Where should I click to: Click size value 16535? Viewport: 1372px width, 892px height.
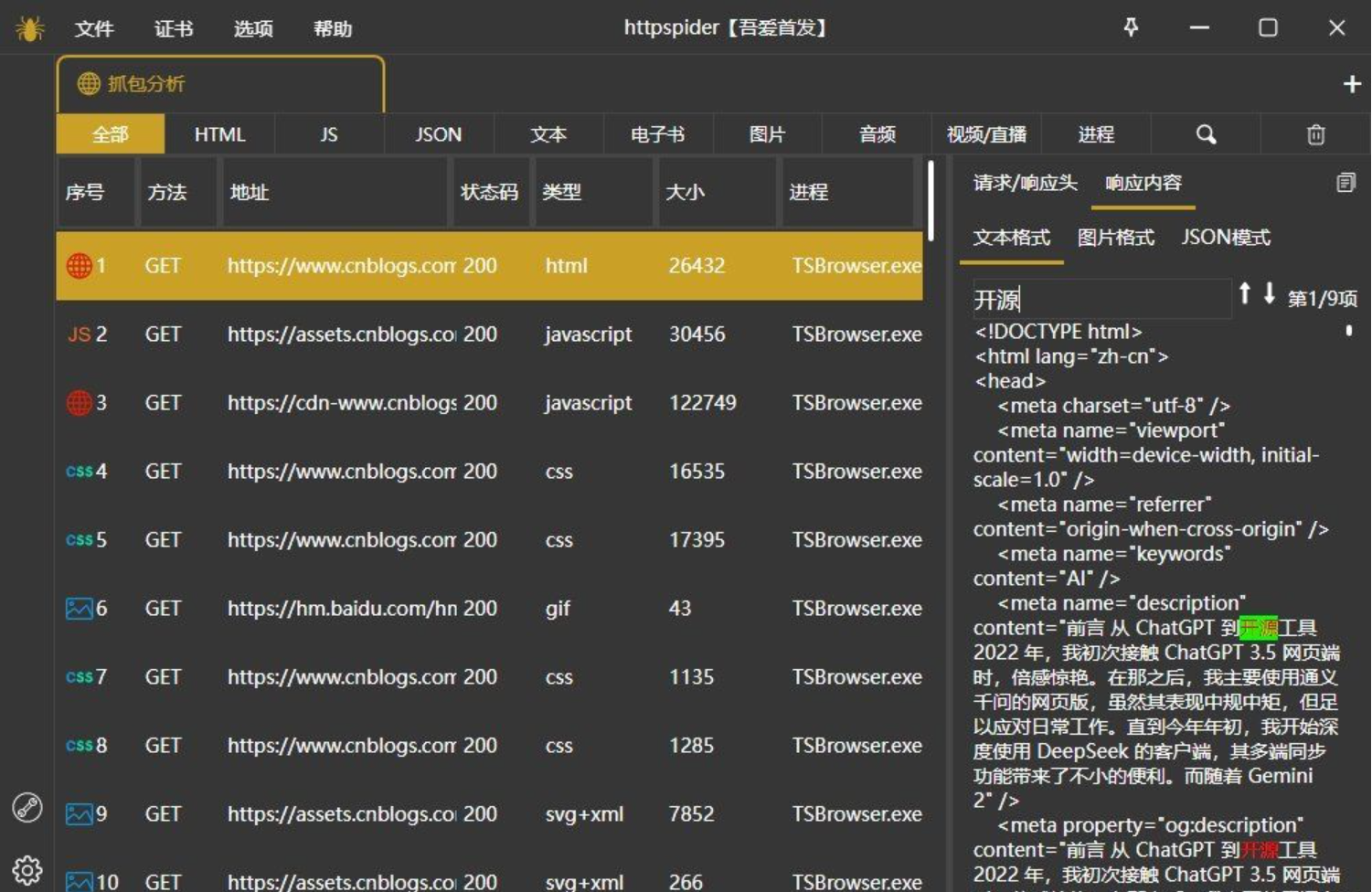(697, 472)
